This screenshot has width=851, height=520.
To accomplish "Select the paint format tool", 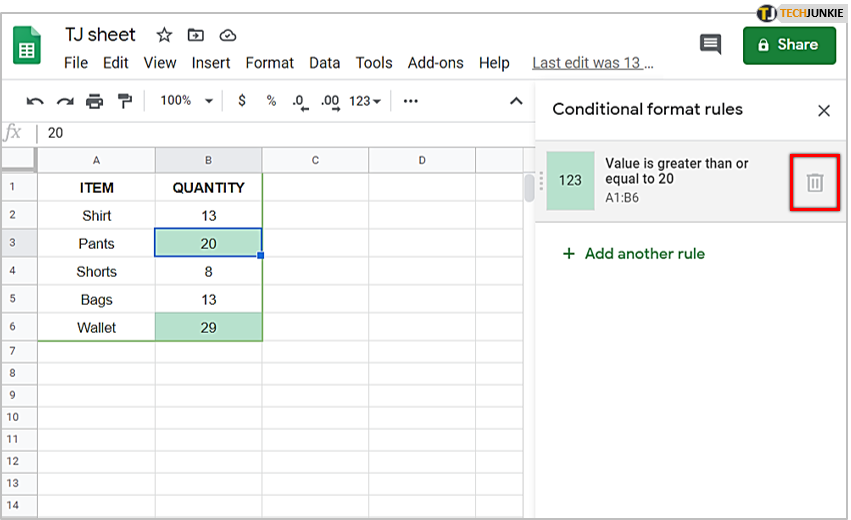I will [125, 101].
